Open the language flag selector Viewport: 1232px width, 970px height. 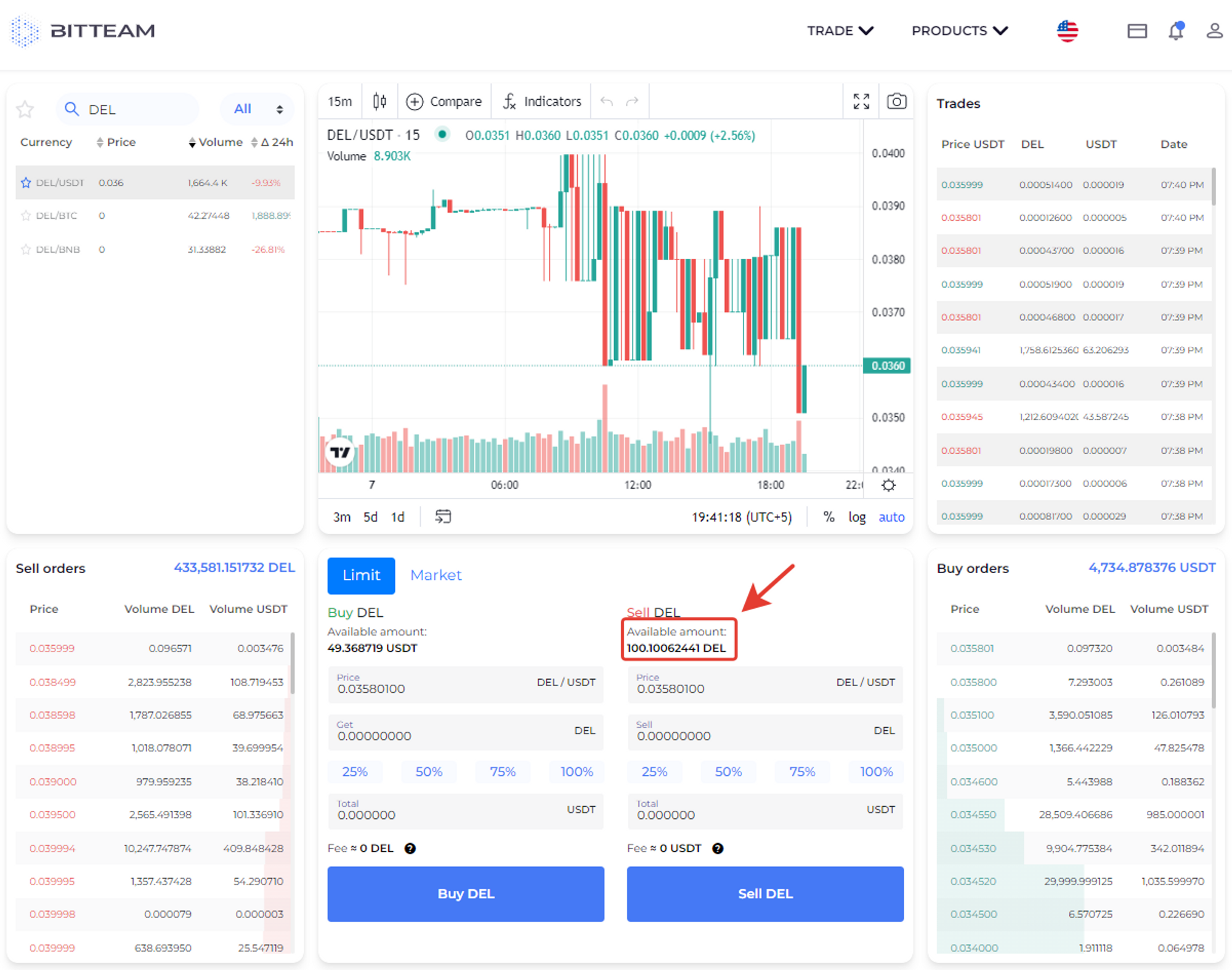(1067, 31)
